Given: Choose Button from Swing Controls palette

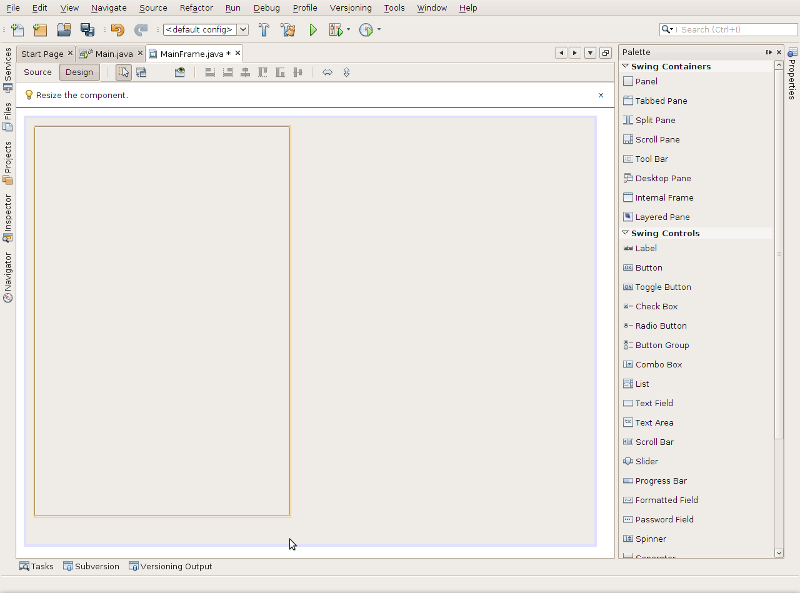Looking at the screenshot, I should (x=643, y=267).
